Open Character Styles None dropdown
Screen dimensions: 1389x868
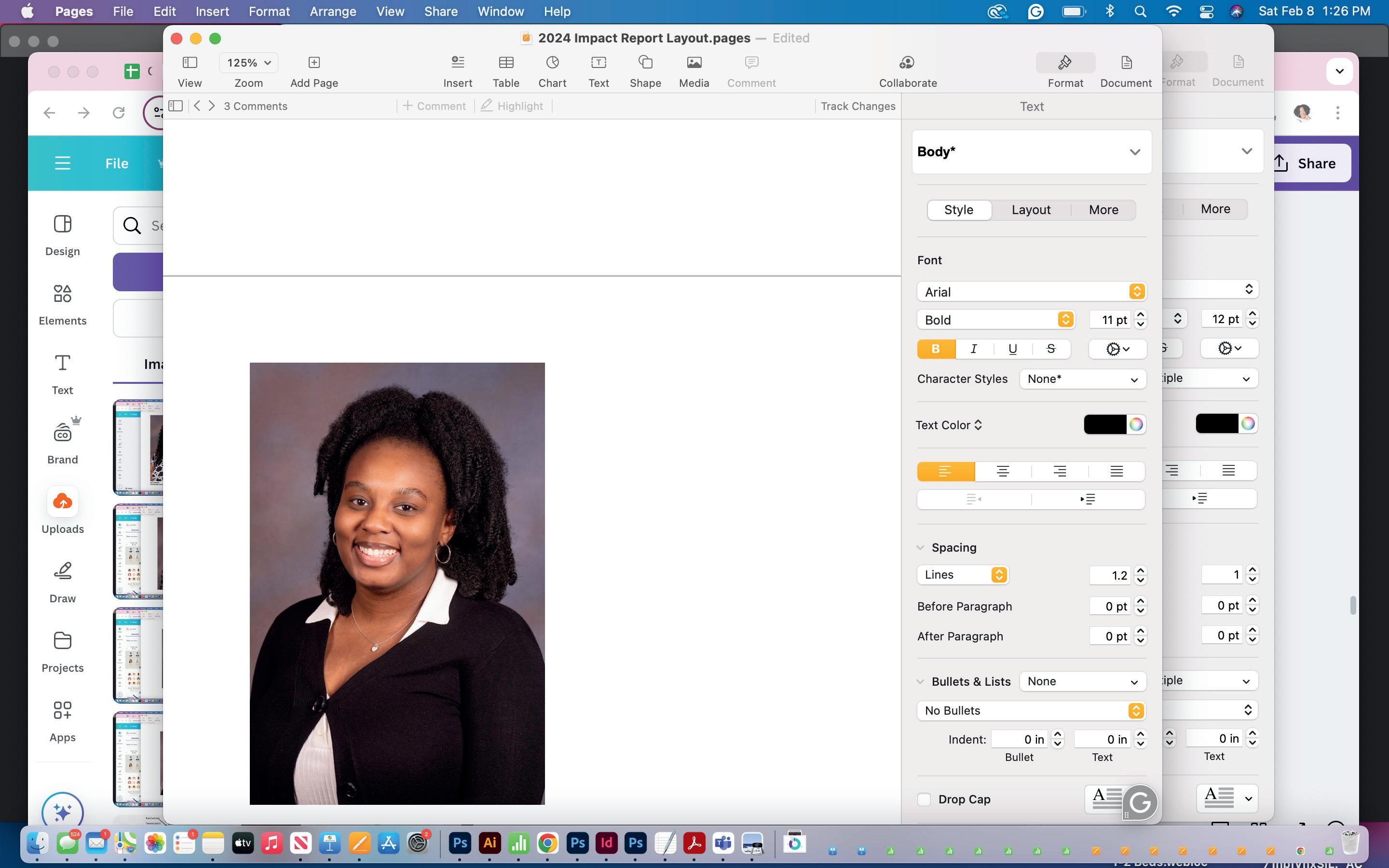1082,380
